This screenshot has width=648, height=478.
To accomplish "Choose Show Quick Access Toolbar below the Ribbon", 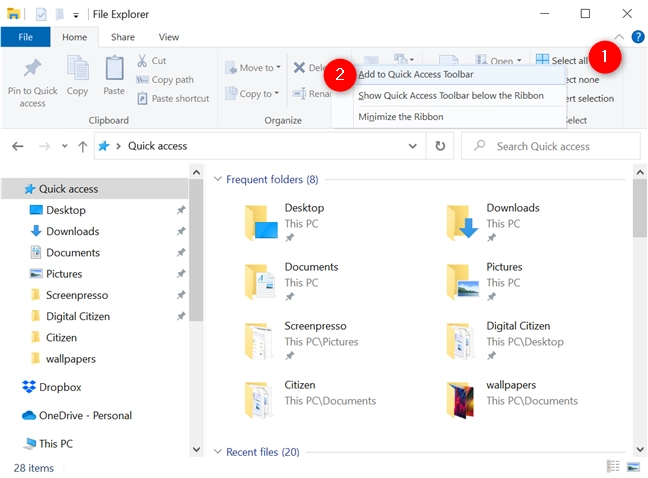I will 451,95.
